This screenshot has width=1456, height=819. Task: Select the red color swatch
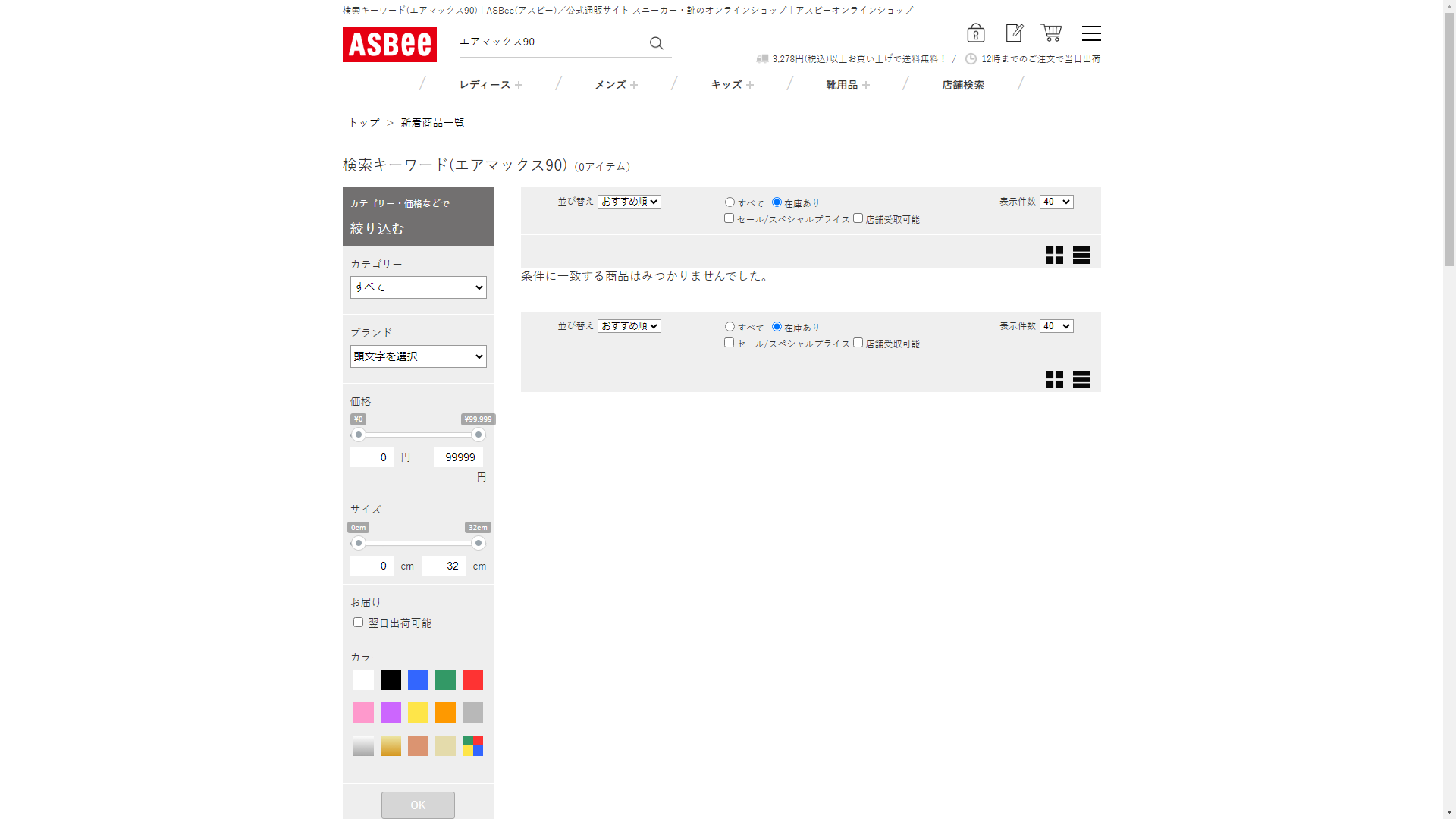(x=472, y=679)
